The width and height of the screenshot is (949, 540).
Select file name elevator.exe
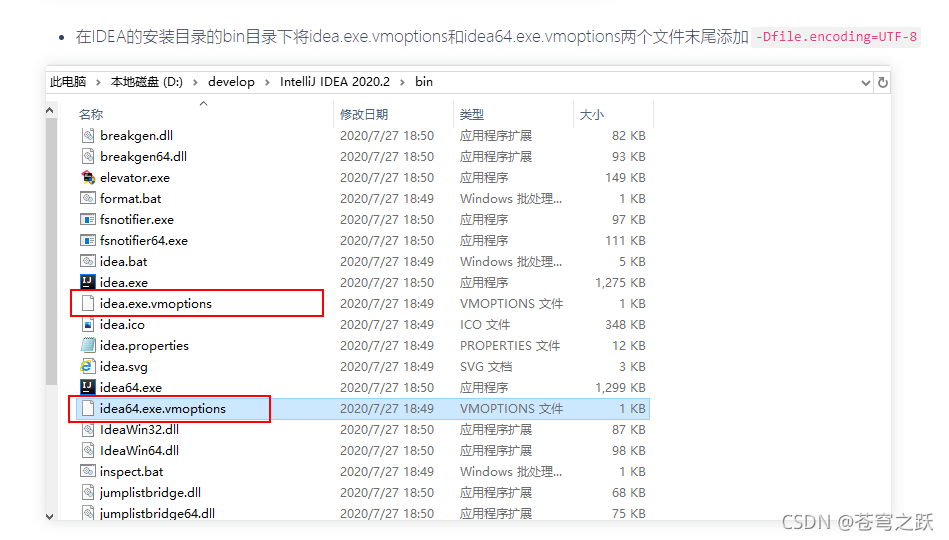[x=134, y=177]
